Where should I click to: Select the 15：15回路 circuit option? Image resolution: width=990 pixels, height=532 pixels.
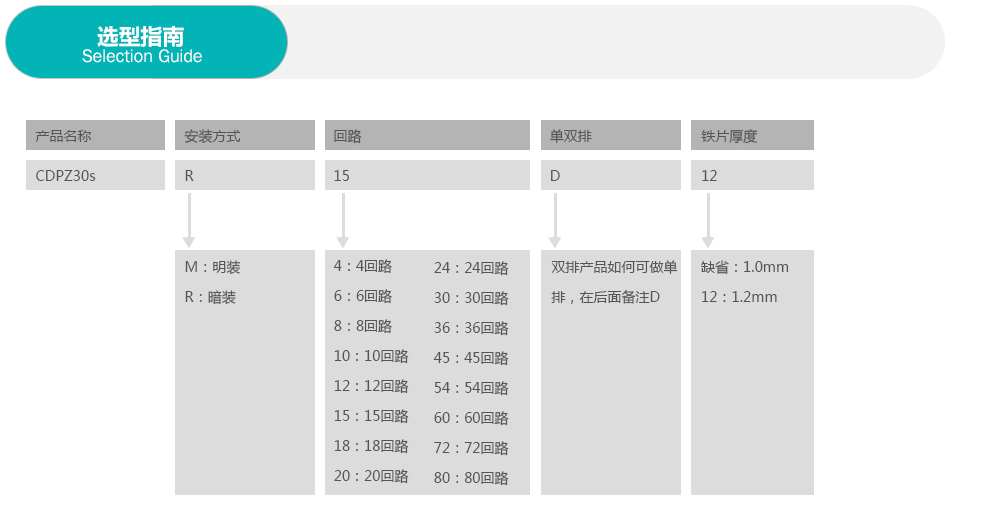pyautogui.click(x=371, y=416)
